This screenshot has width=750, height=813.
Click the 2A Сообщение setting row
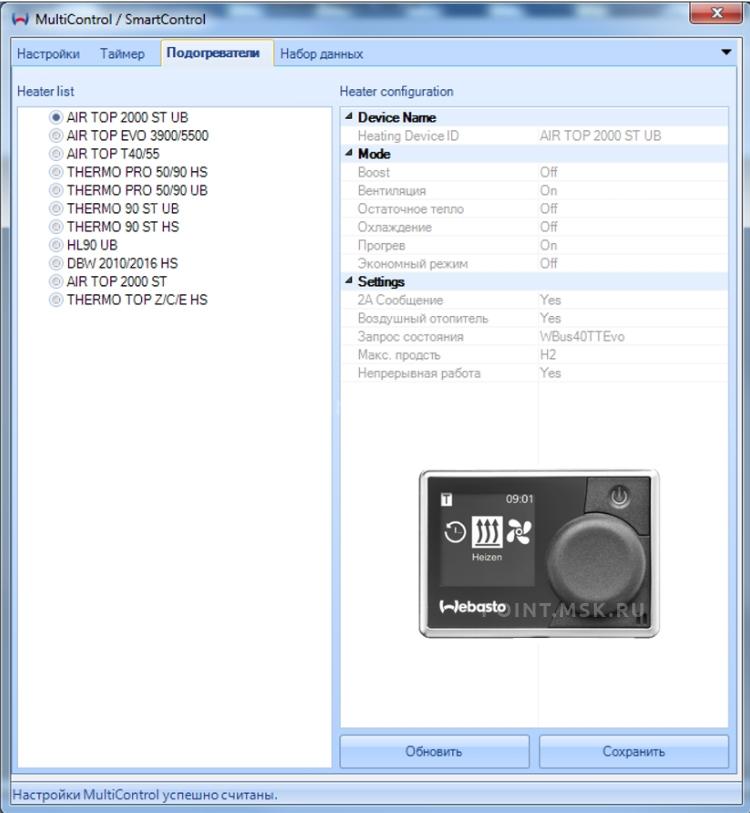(x=534, y=300)
